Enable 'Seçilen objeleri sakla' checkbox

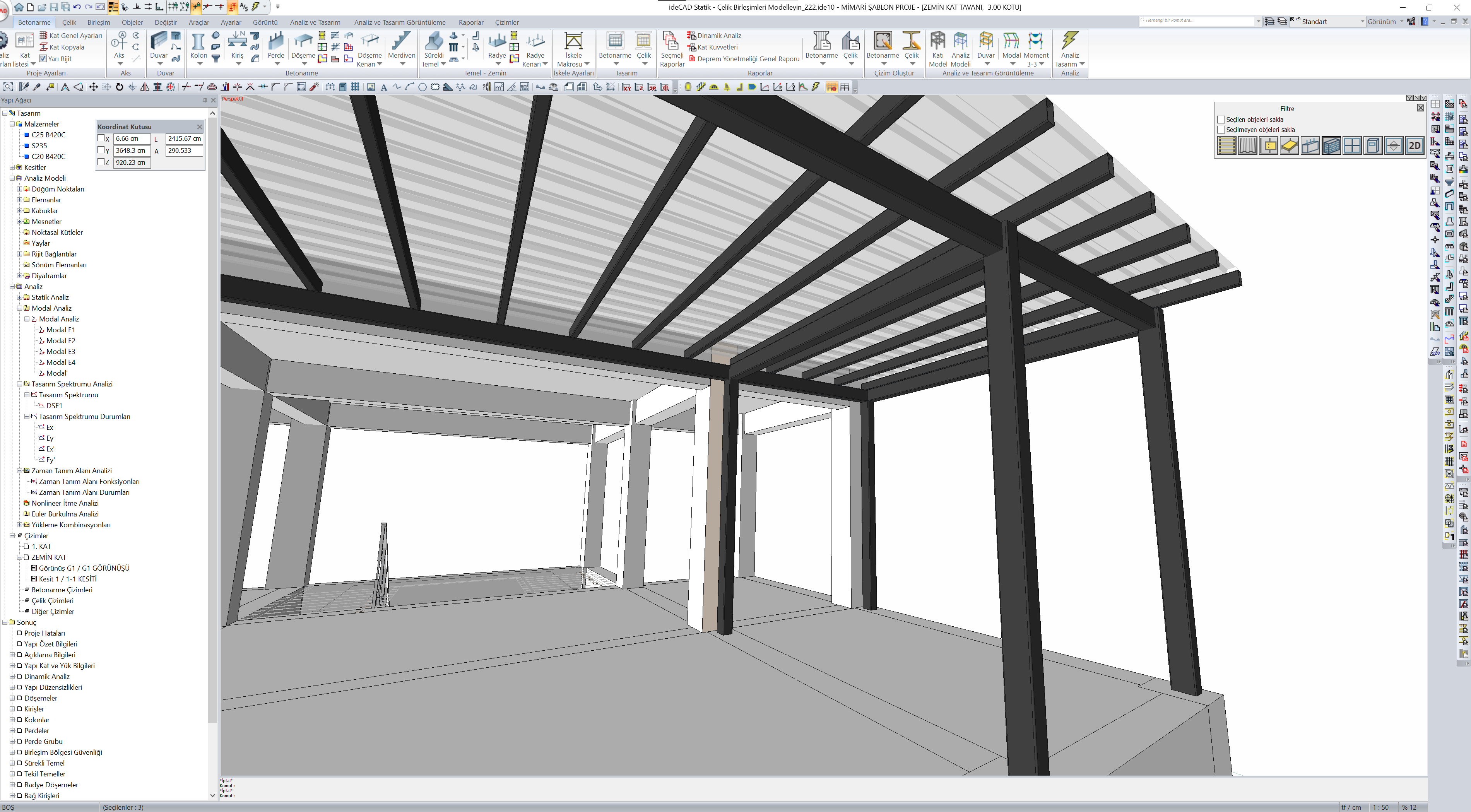[x=1221, y=120]
